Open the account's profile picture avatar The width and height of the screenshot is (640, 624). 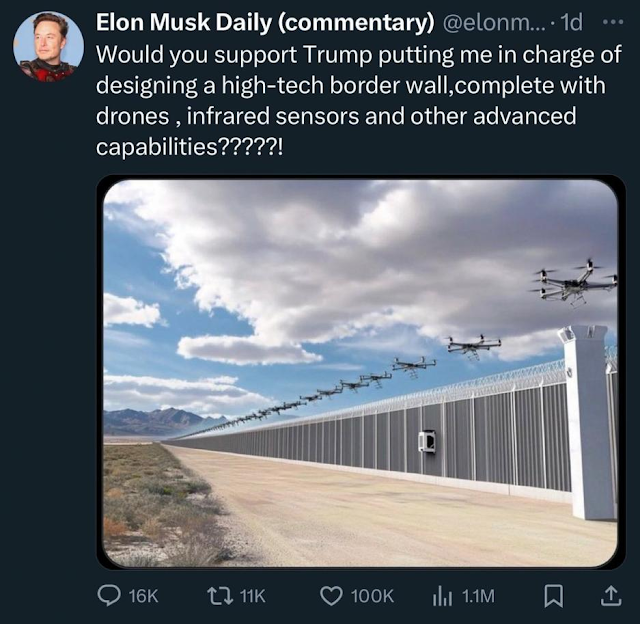[x=49, y=47]
